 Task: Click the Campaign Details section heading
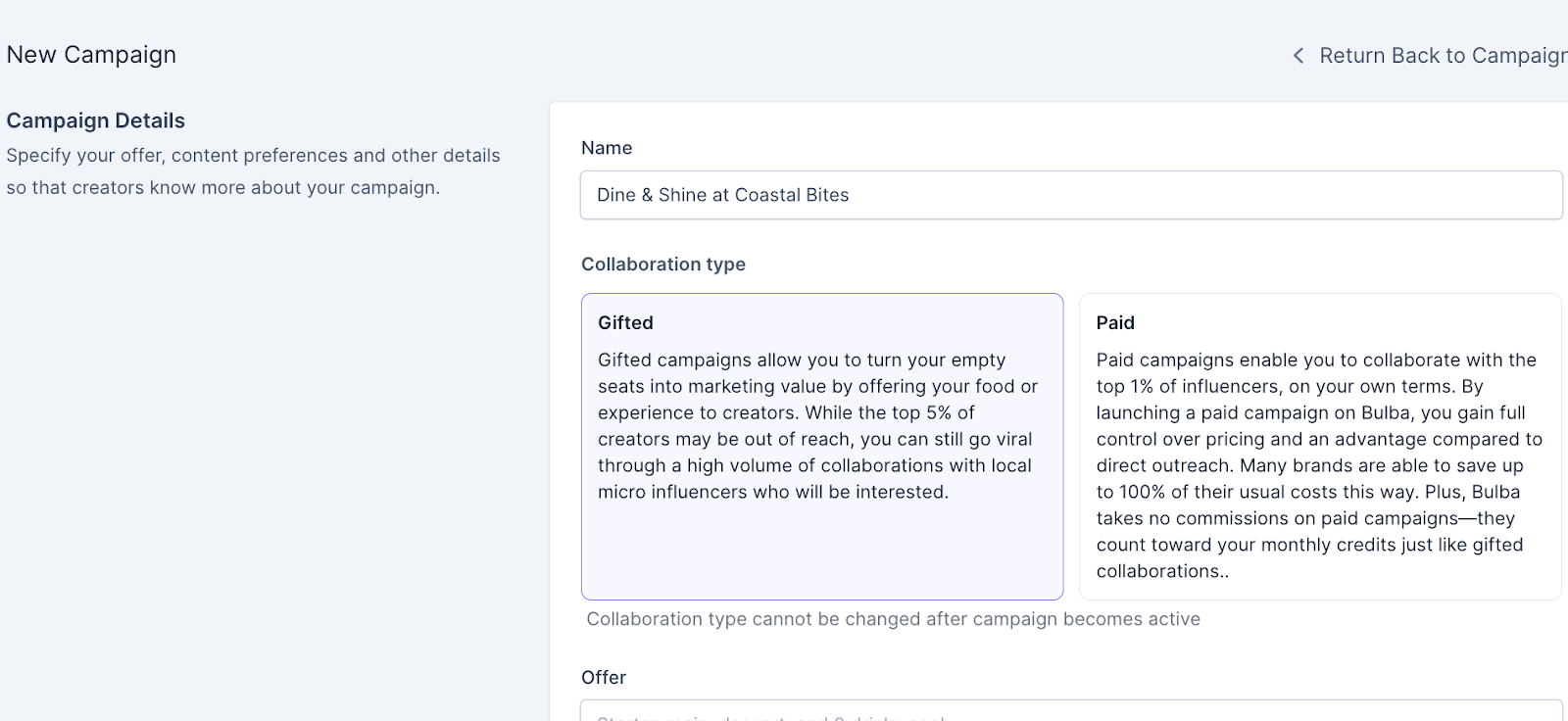(96, 120)
